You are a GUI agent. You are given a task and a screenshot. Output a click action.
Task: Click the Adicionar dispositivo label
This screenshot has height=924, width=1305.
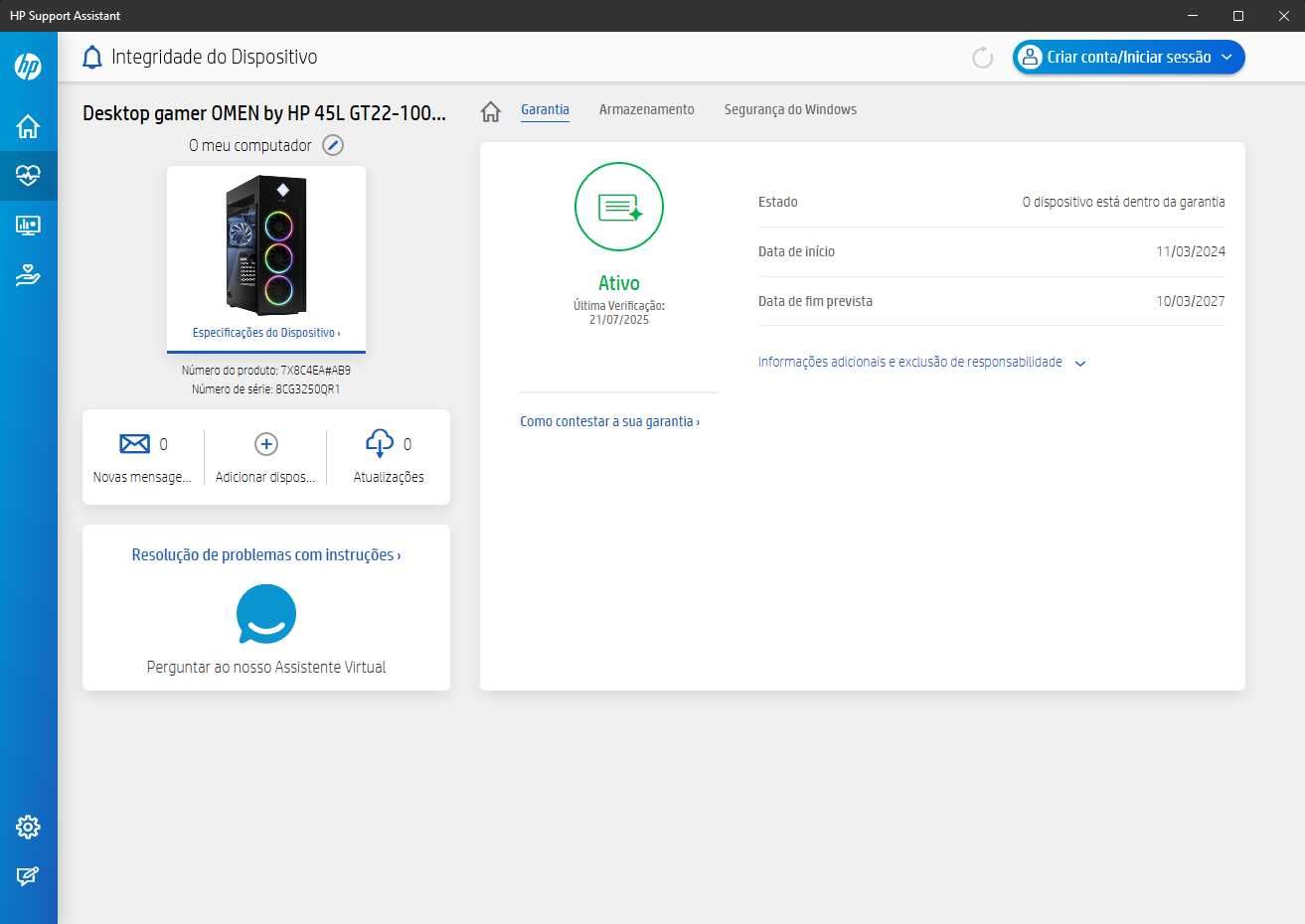click(266, 477)
